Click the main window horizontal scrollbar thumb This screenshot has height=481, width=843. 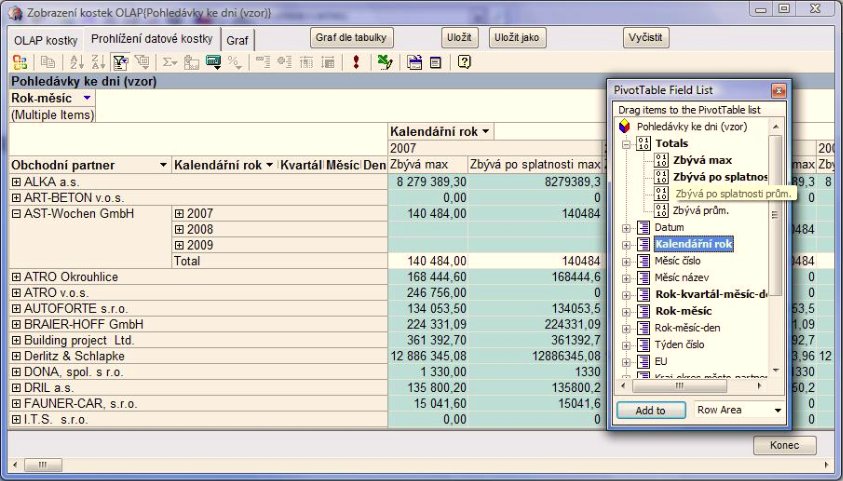(43, 465)
